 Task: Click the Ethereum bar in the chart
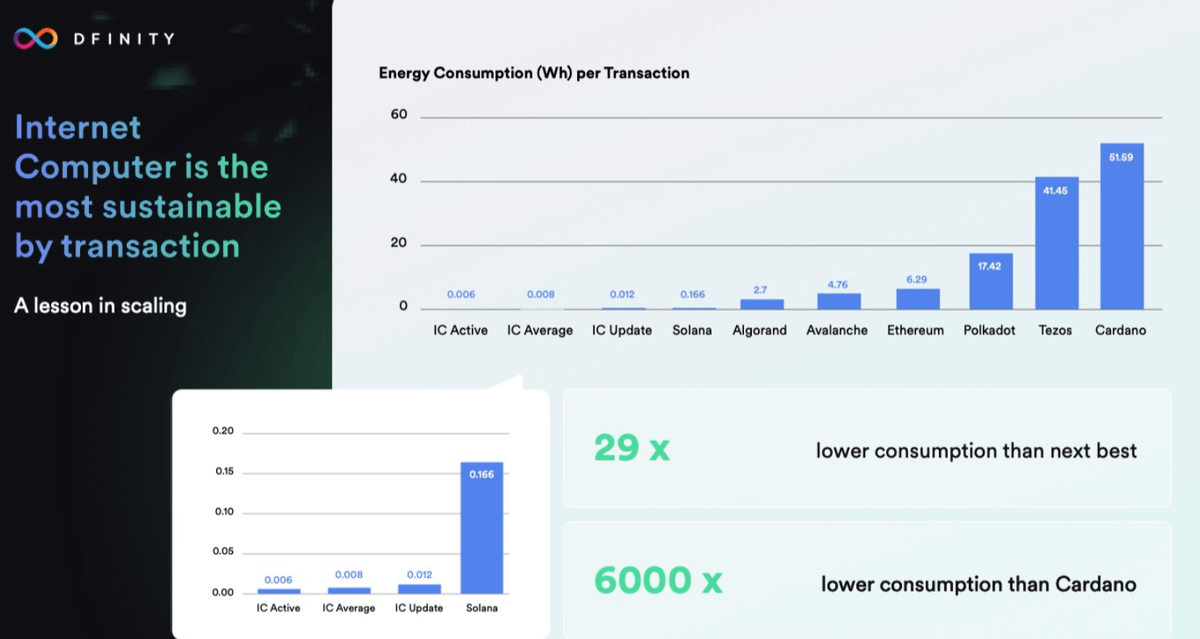(917, 298)
